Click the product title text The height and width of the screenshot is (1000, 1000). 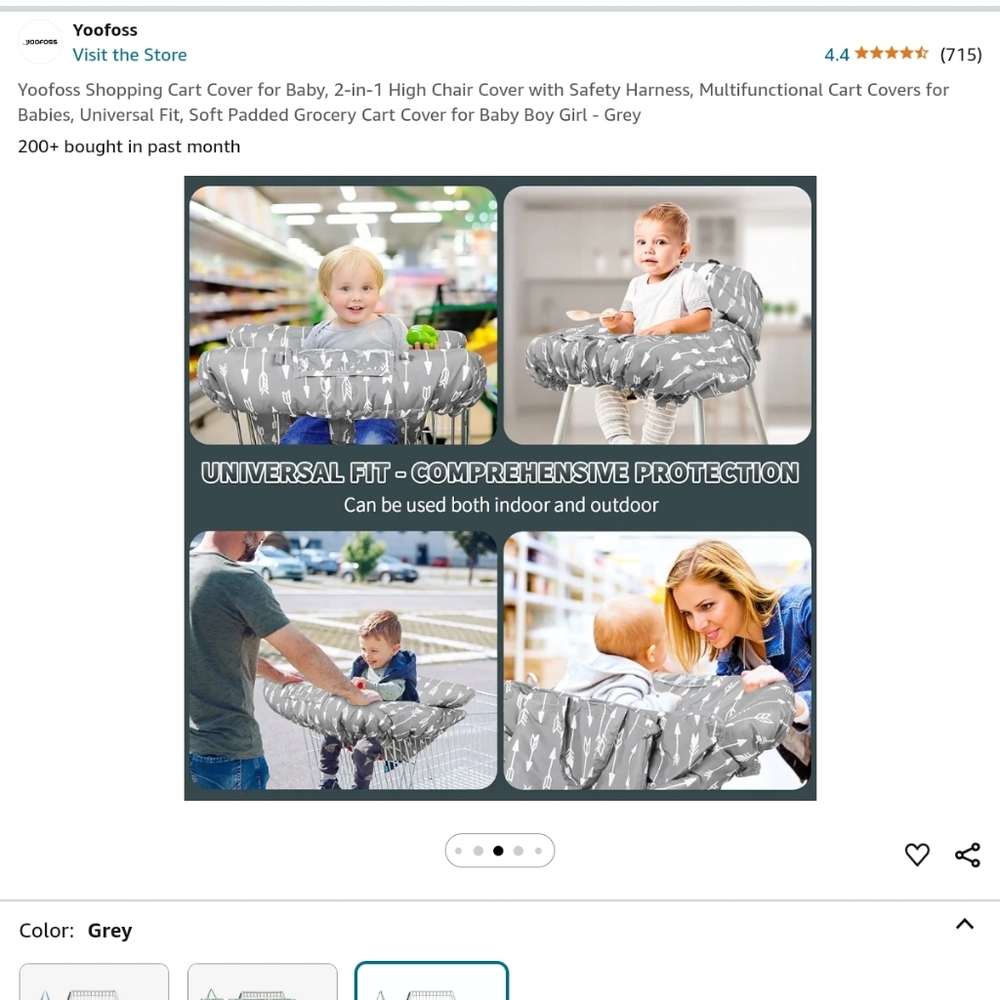pyautogui.click(x=483, y=102)
